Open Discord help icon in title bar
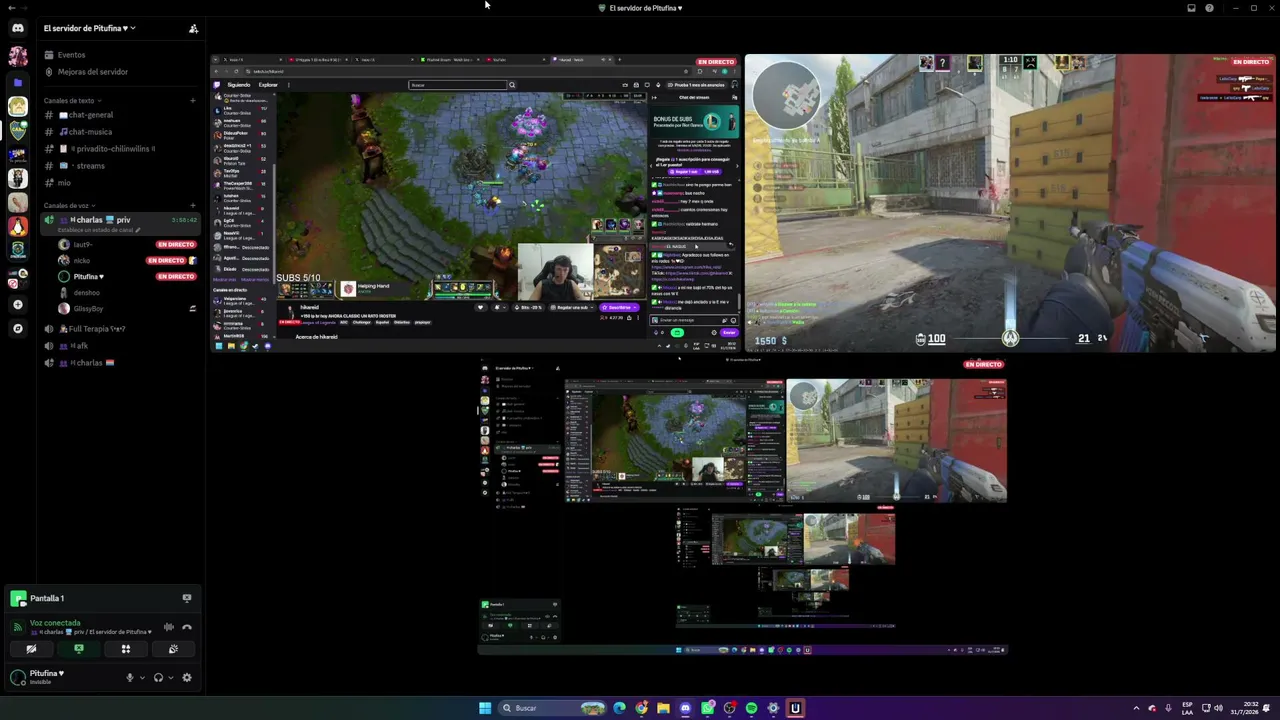Image resolution: width=1280 pixels, height=720 pixels. (x=1209, y=8)
